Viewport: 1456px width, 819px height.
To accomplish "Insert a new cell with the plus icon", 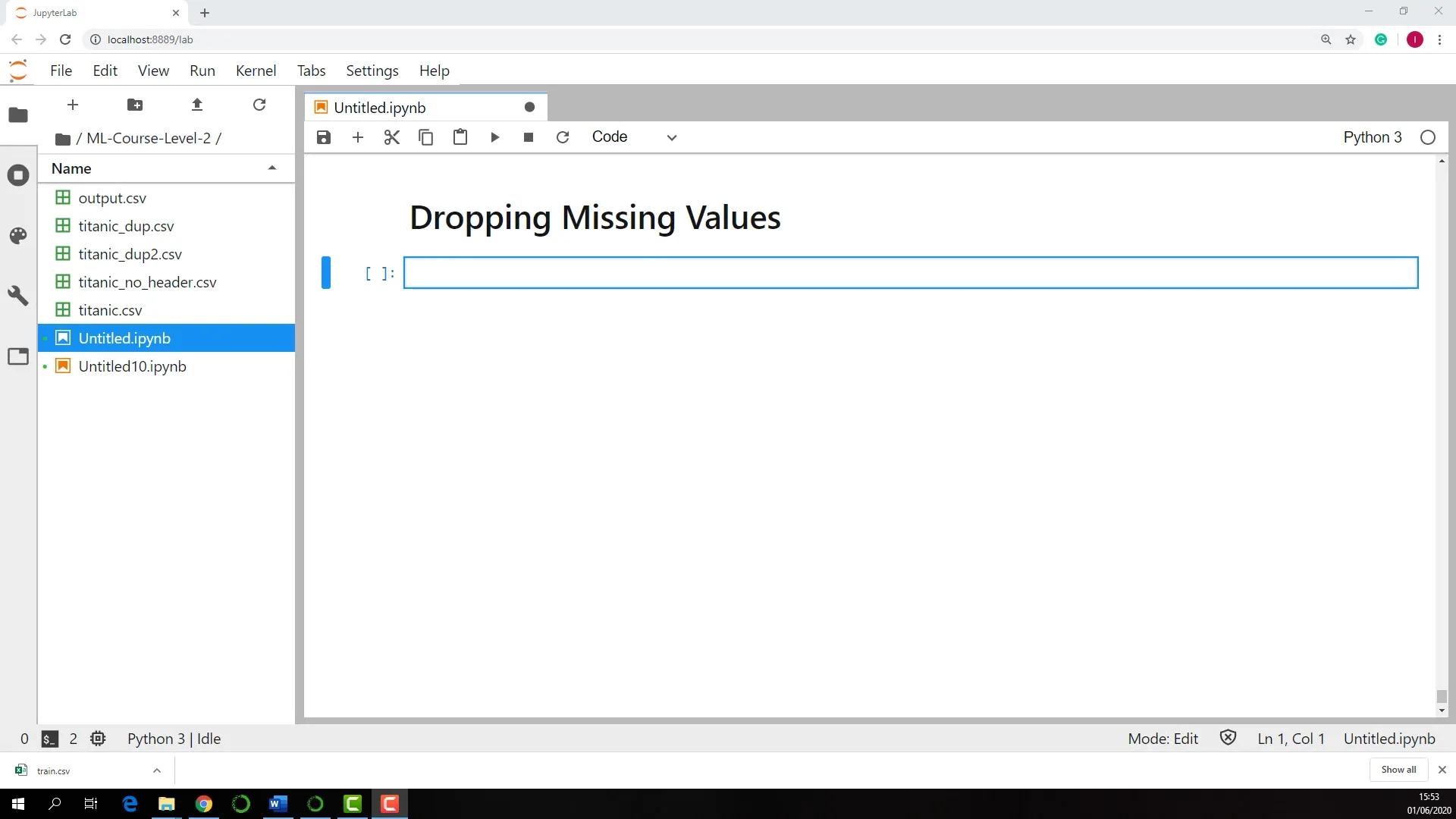I will click(357, 137).
